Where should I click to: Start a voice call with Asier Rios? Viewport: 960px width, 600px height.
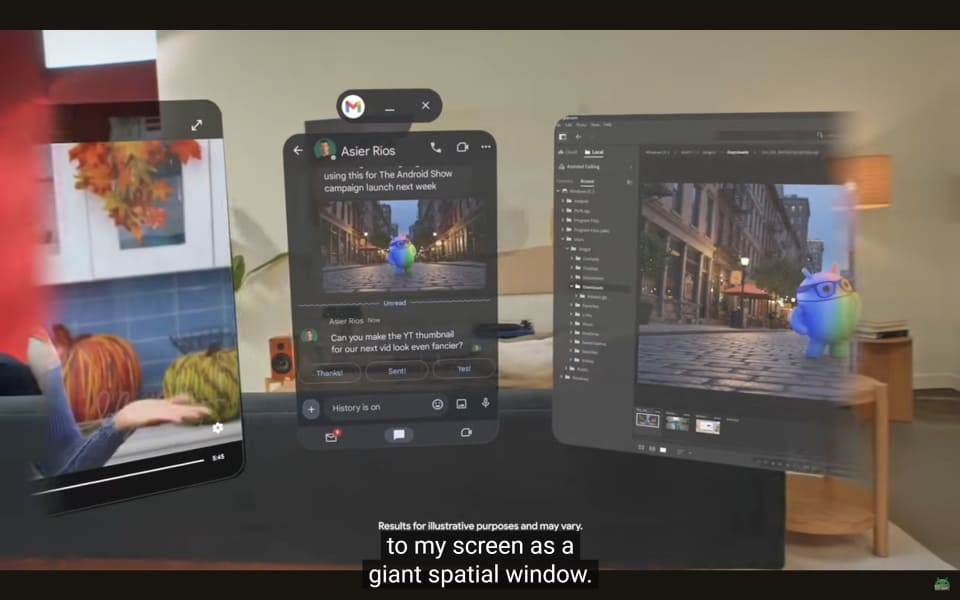point(435,148)
